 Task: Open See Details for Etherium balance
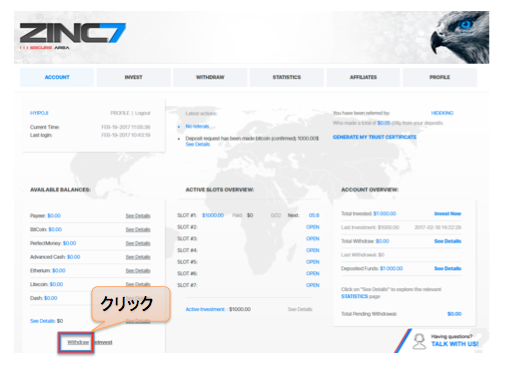pos(138,271)
